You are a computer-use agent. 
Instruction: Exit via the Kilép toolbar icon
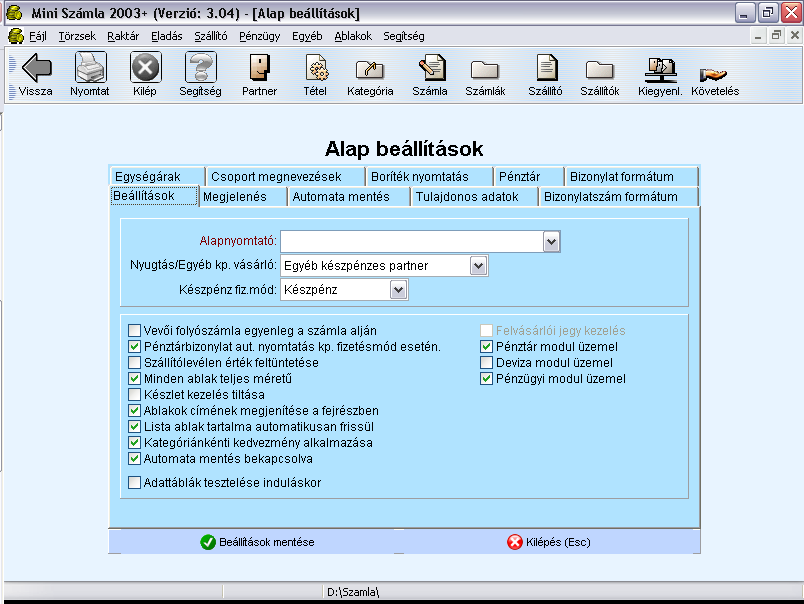point(146,67)
